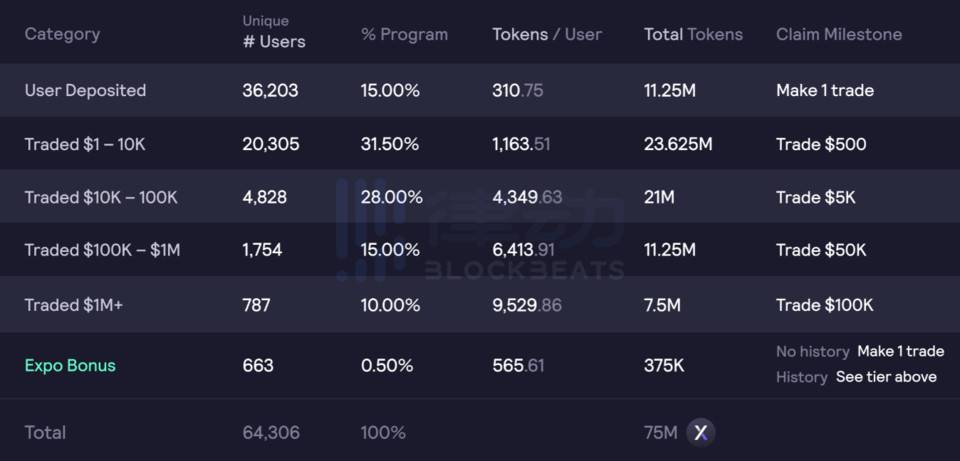The image size is (960, 461).
Task: Select the 23.625M total tokens value
Action: pos(678,144)
